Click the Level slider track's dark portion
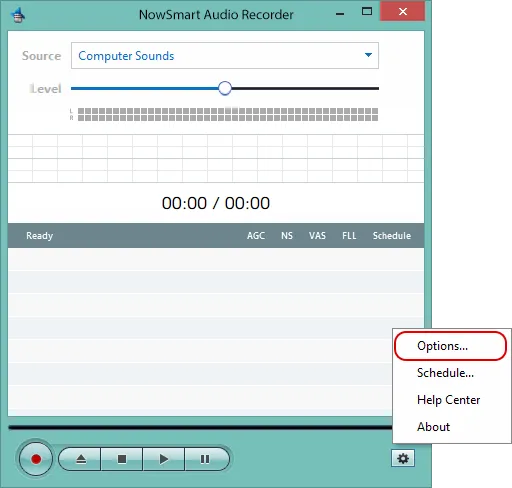This screenshot has width=512, height=488. click(x=305, y=88)
